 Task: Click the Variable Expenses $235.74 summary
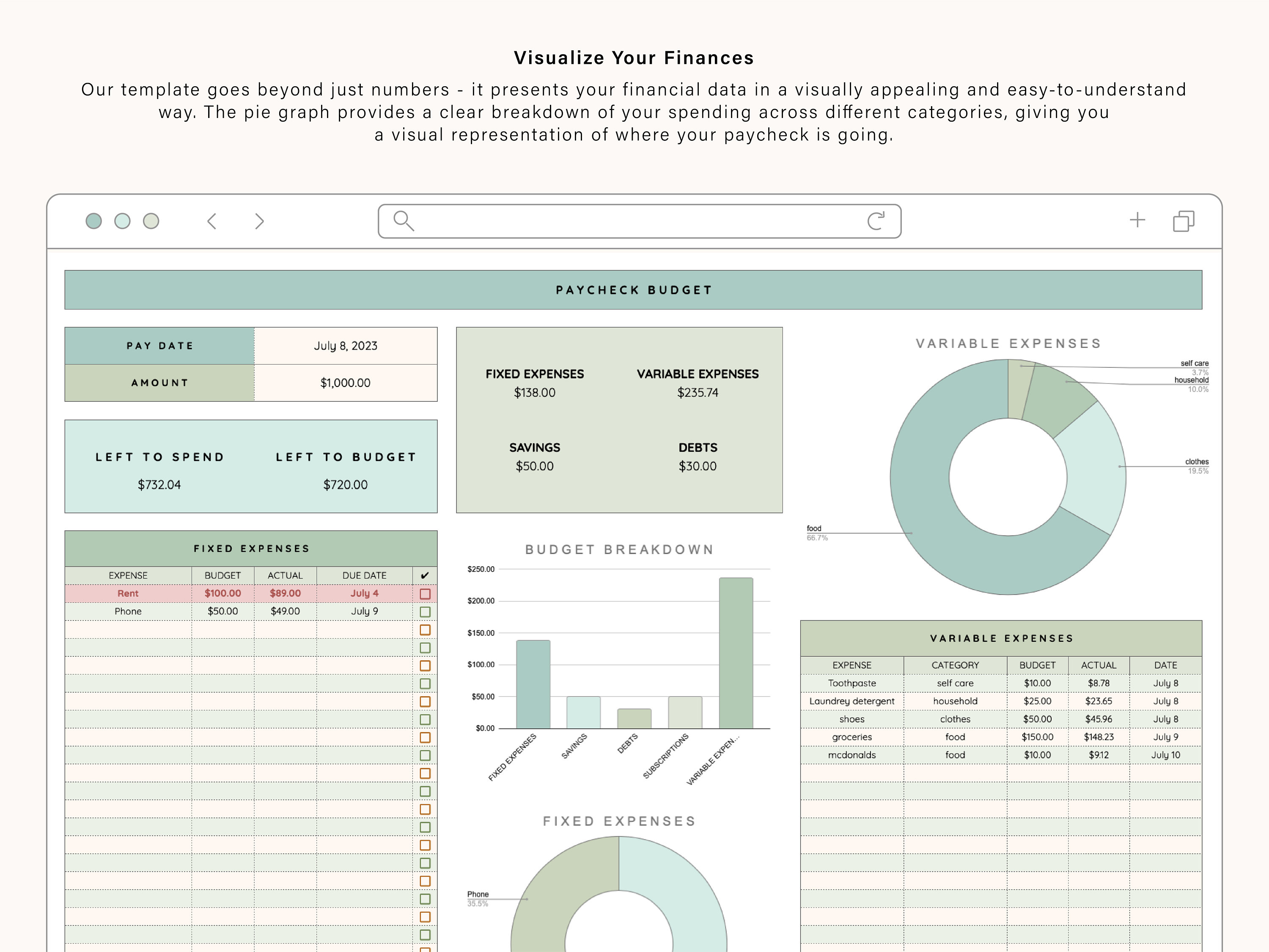coord(698,393)
